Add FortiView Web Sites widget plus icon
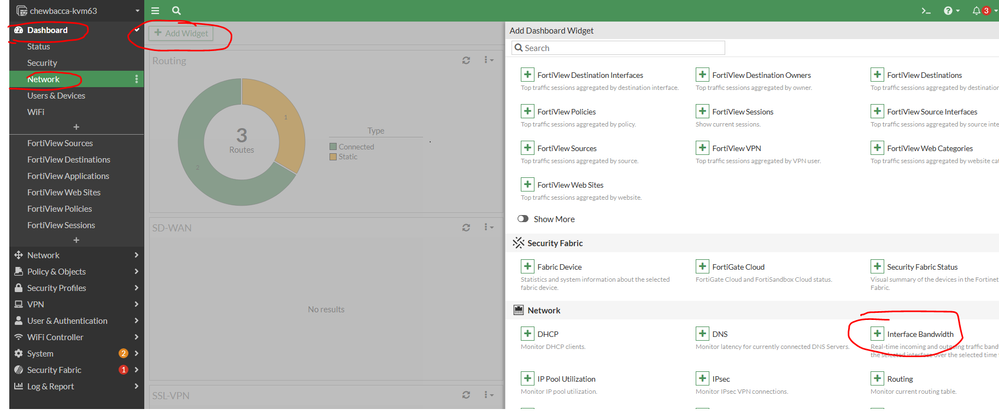This screenshot has height=412, width=999. (527, 185)
